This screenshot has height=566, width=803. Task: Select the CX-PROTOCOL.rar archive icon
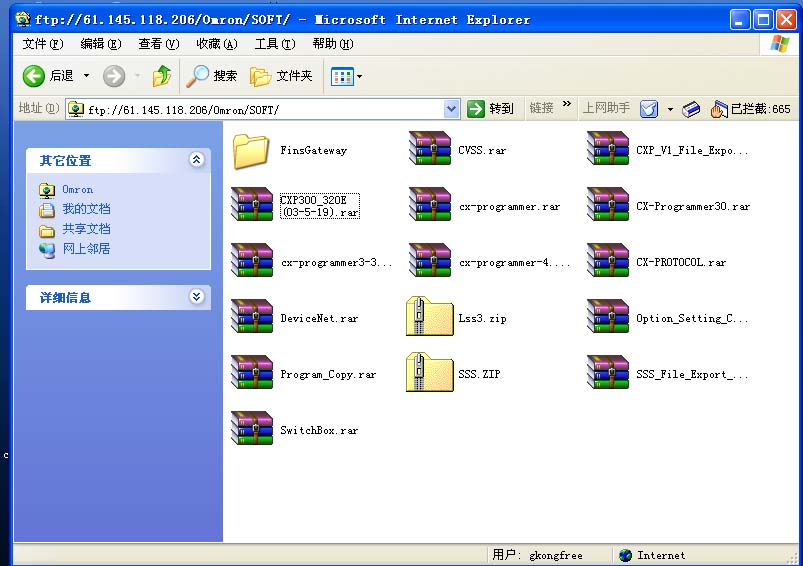608,260
